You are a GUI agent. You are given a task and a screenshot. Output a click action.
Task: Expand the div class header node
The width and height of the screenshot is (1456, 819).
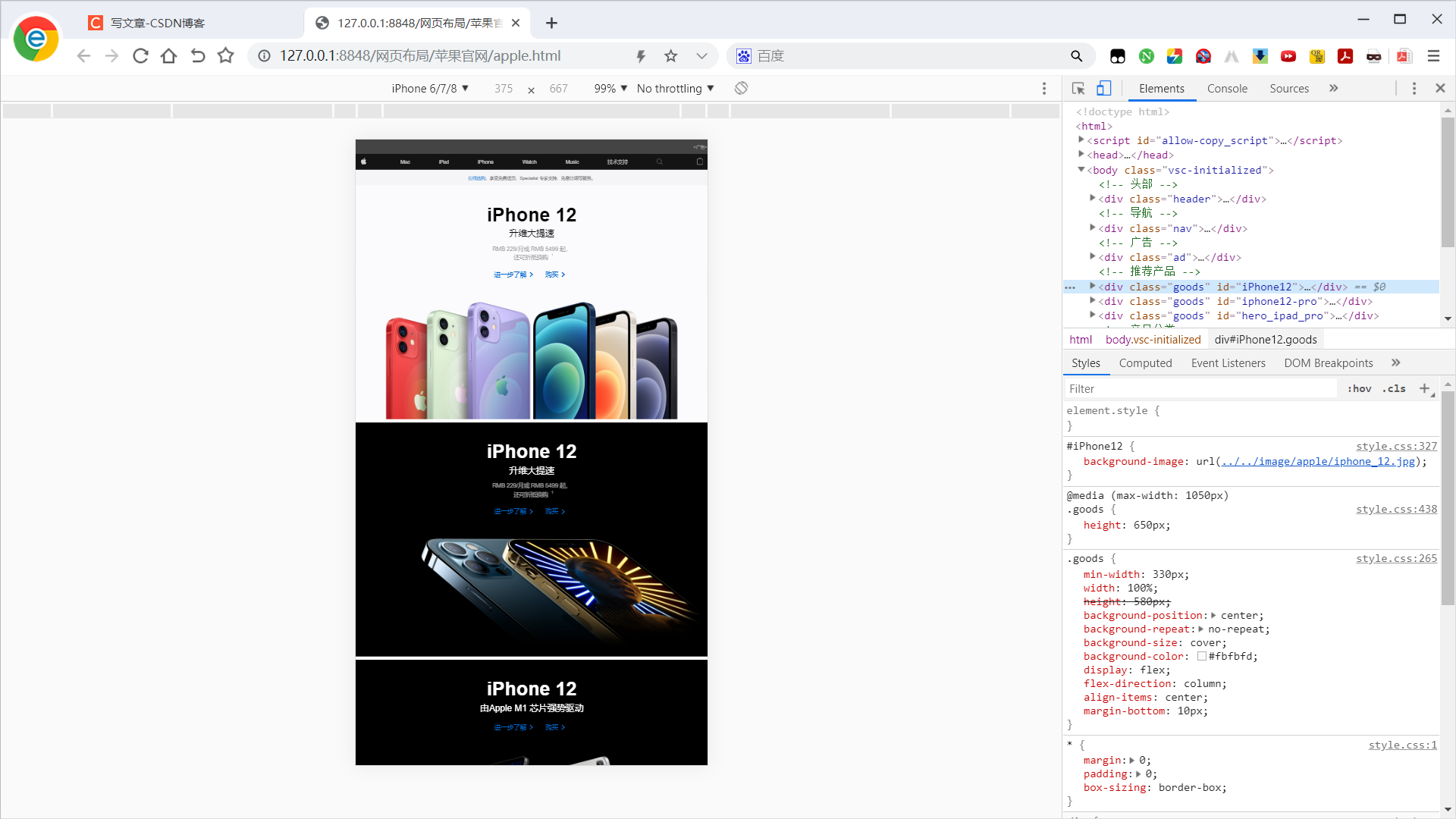coord(1093,199)
